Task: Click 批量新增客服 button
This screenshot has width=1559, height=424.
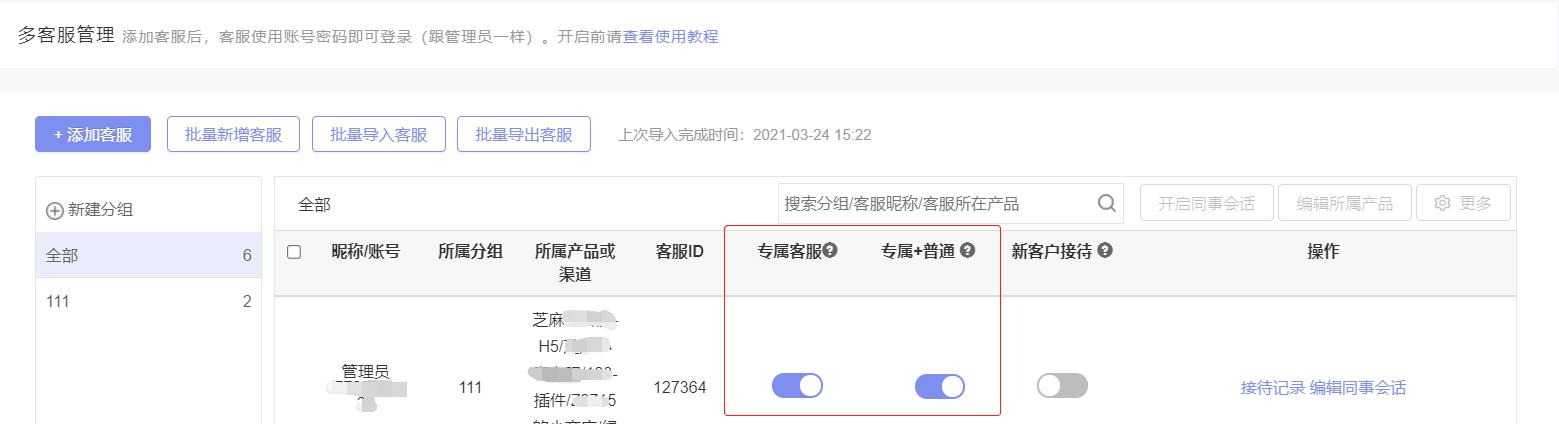Action: (x=233, y=134)
